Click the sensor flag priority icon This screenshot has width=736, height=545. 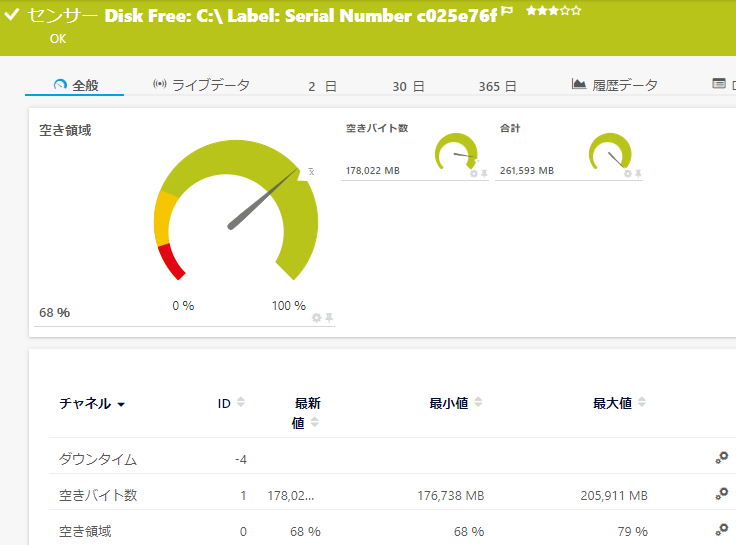[507, 11]
